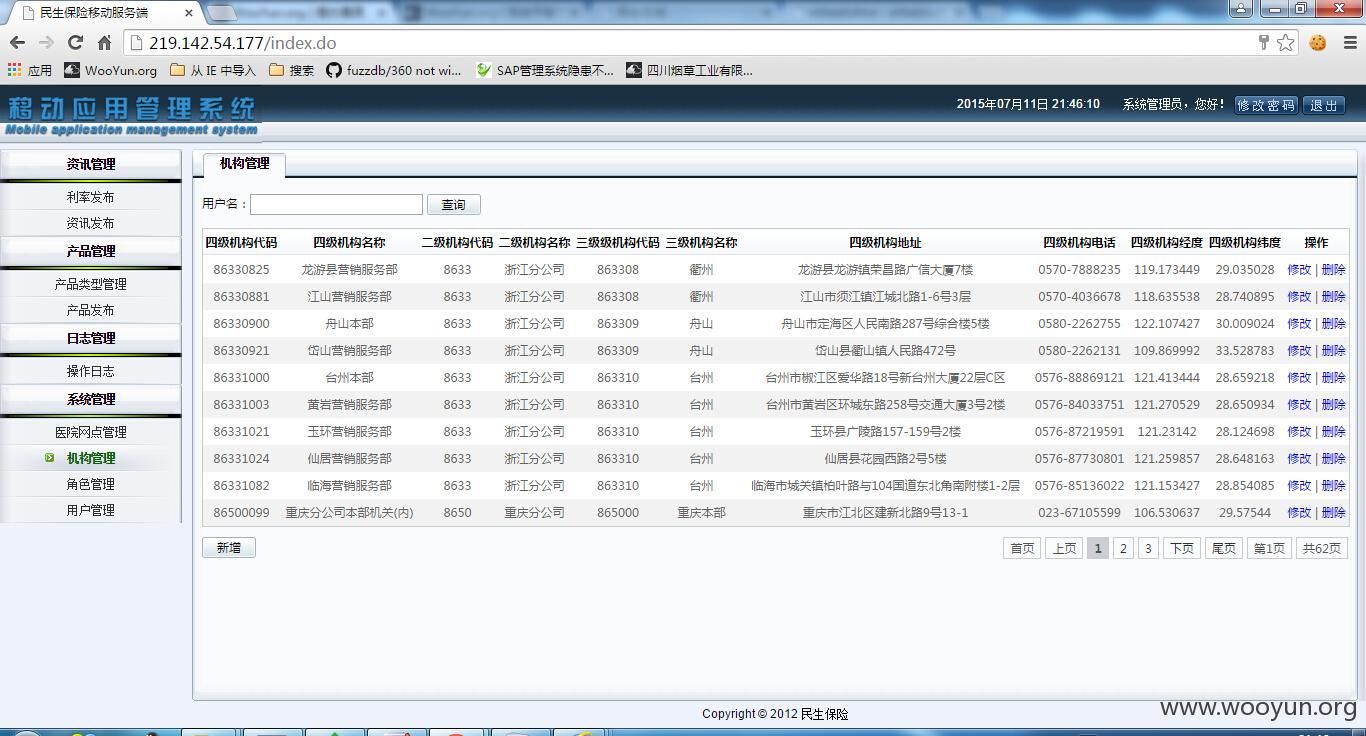The image size is (1366, 736).
Task: Open the Apps grid bookmark icon
Action: tap(14, 70)
